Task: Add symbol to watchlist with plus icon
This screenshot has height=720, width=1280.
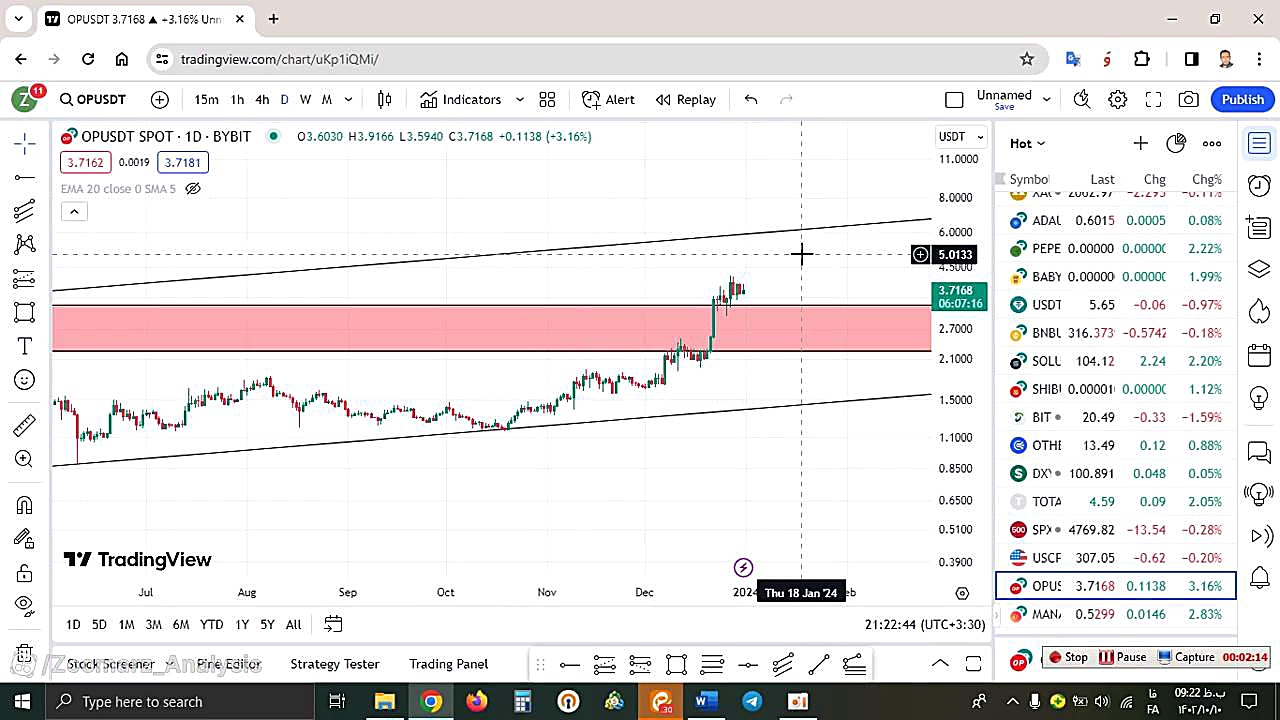Action: click(1140, 143)
